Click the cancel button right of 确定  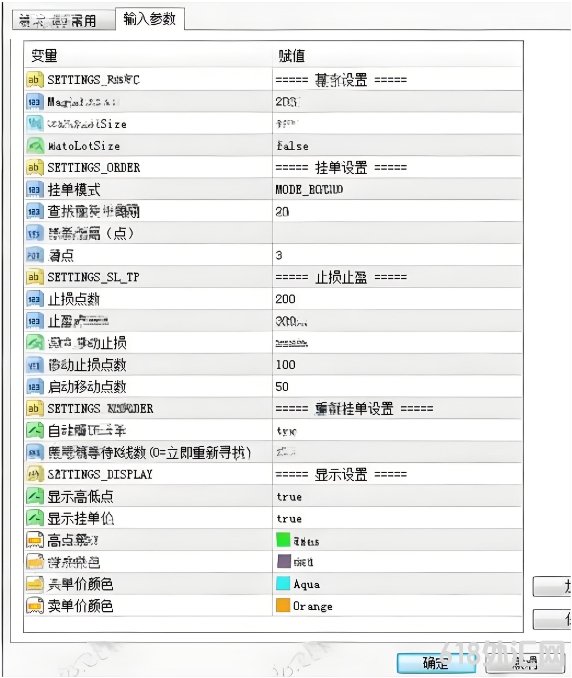click(x=525, y=662)
